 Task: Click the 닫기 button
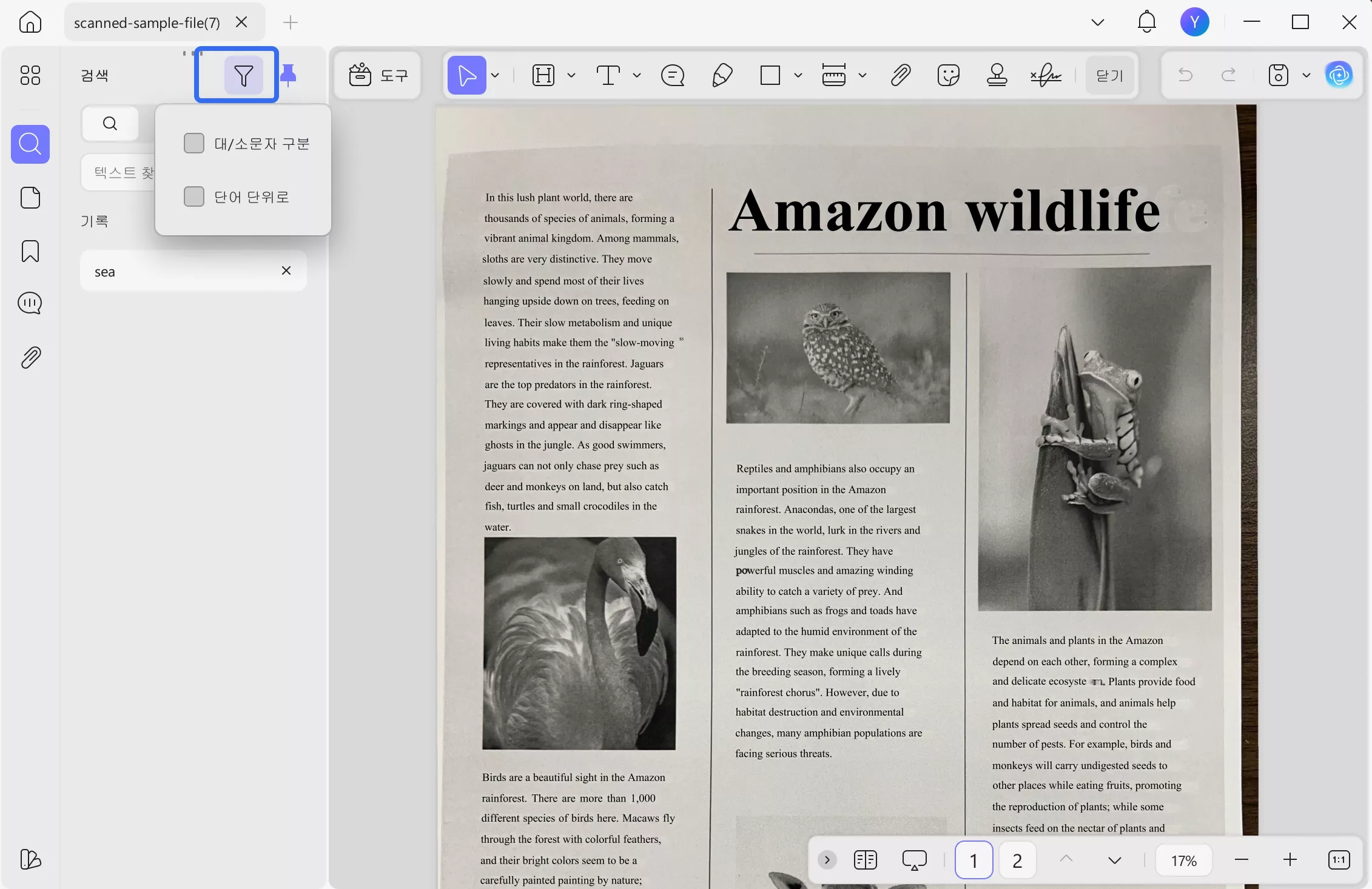tap(1109, 75)
